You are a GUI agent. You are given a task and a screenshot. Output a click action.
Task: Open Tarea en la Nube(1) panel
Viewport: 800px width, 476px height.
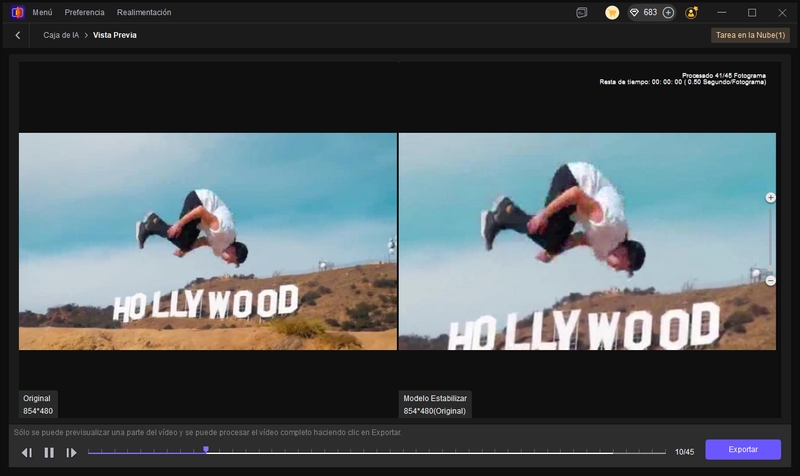[x=750, y=35]
